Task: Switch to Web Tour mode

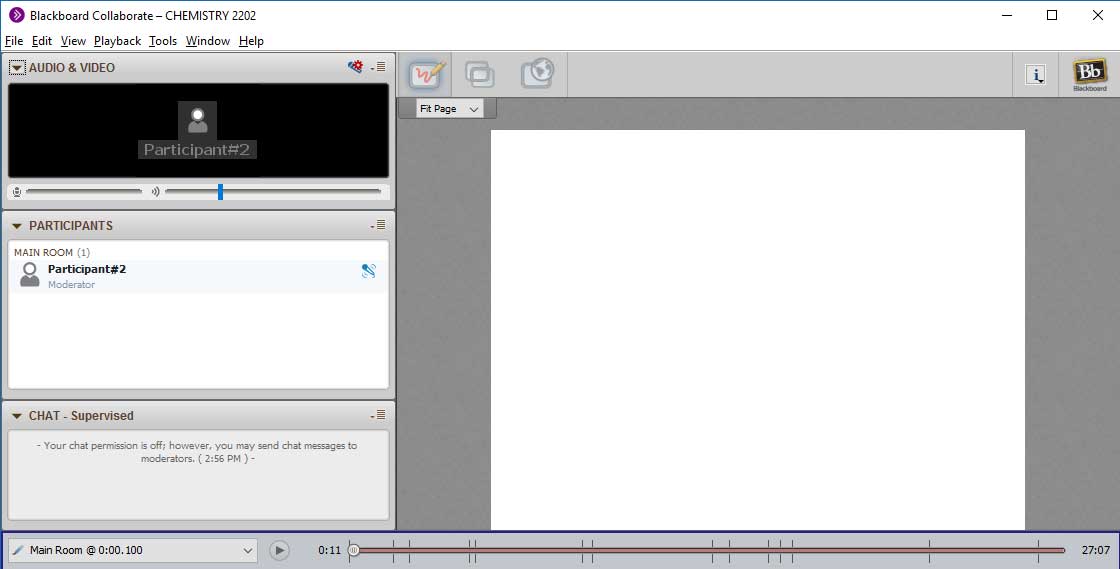Action: coord(538,73)
